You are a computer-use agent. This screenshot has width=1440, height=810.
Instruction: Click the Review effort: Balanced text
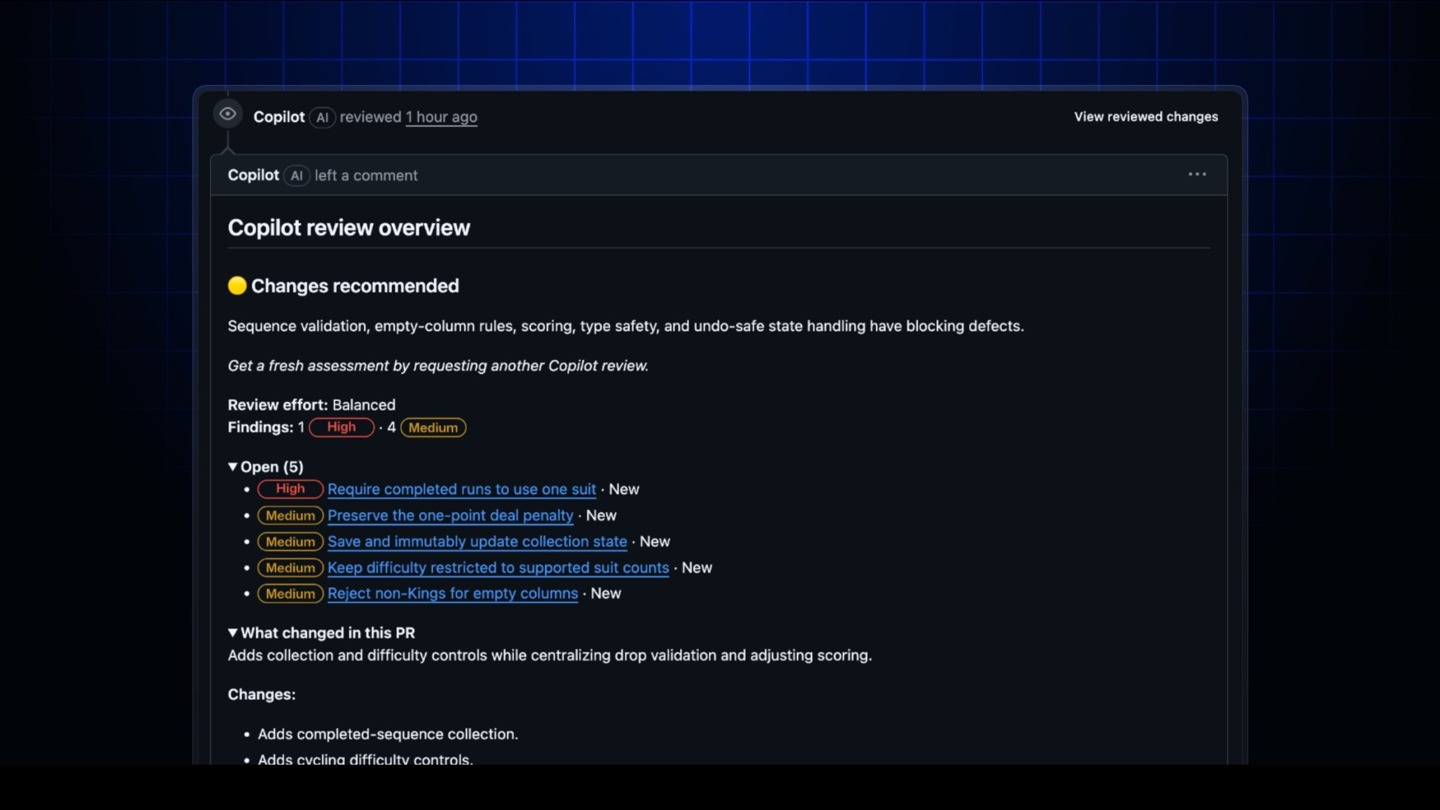(x=312, y=405)
